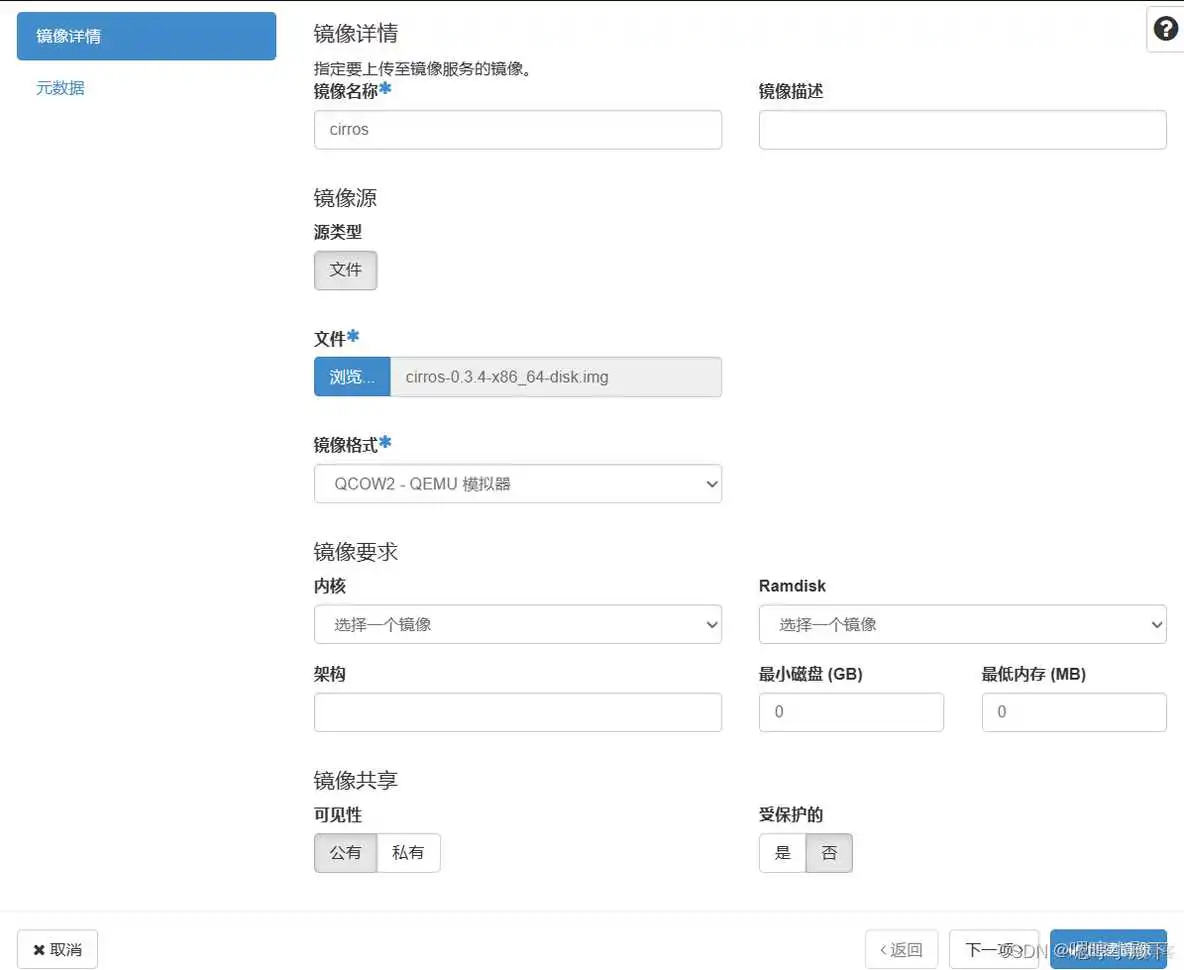The height and width of the screenshot is (970, 1184).
Task: Set 受保护的 to 是
Action: tap(782, 853)
